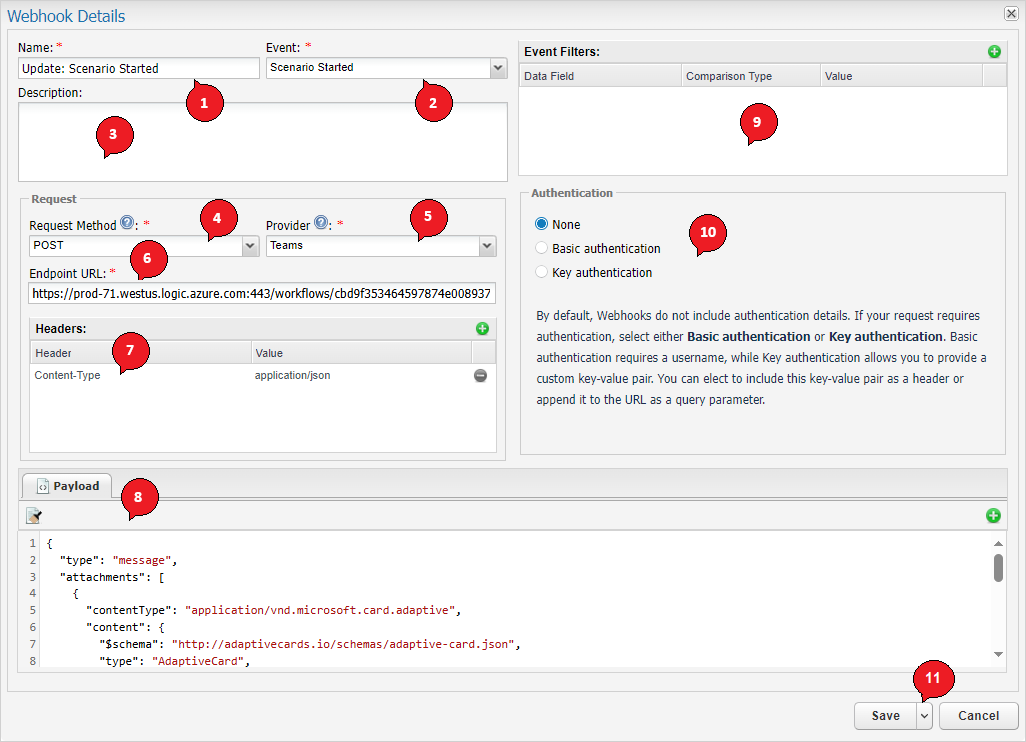Cancel the webhook configuration
The height and width of the screenshot is (742, 1026).
point(977,715)
